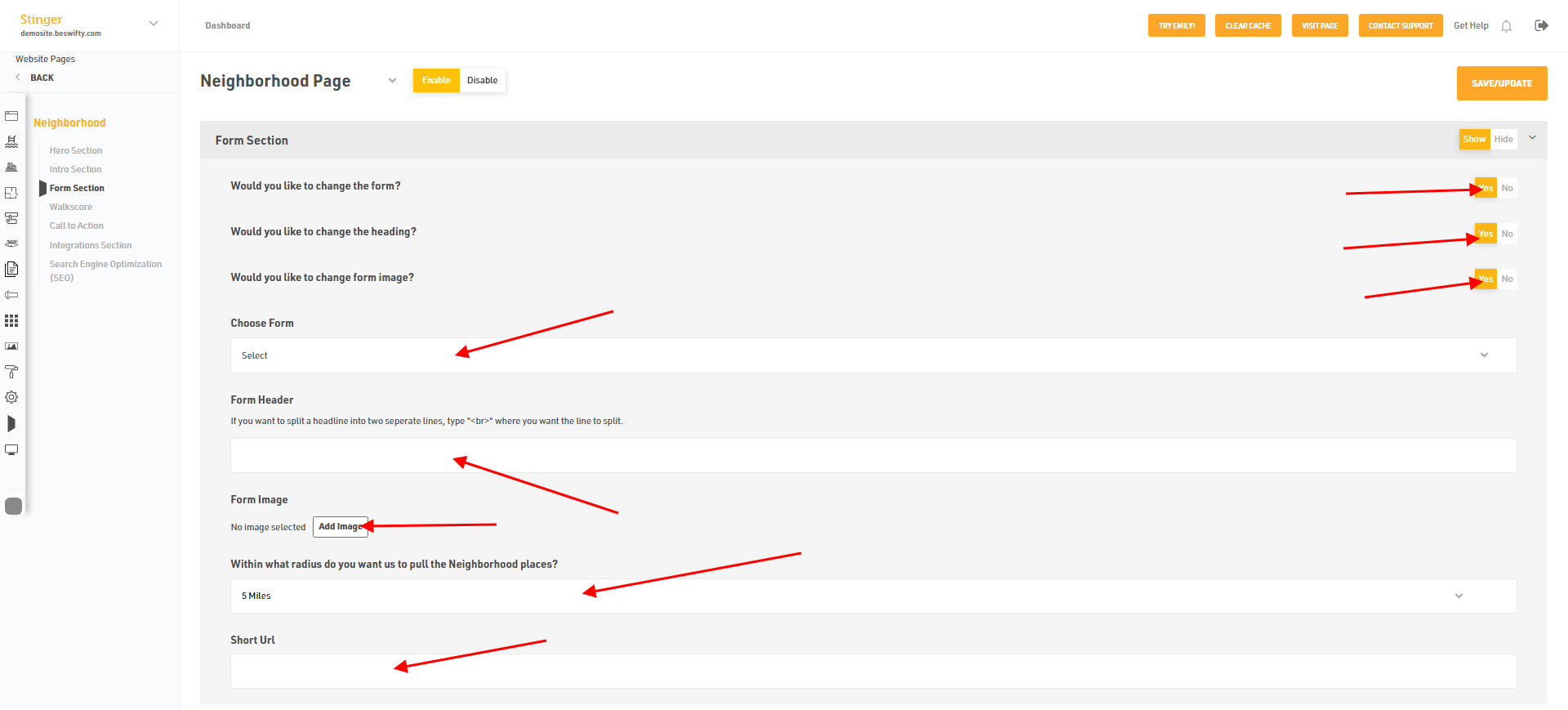This screenshot has width=1568, height=710.
Task: Open the Choose Form dropdown
Action: click(873, 355)
